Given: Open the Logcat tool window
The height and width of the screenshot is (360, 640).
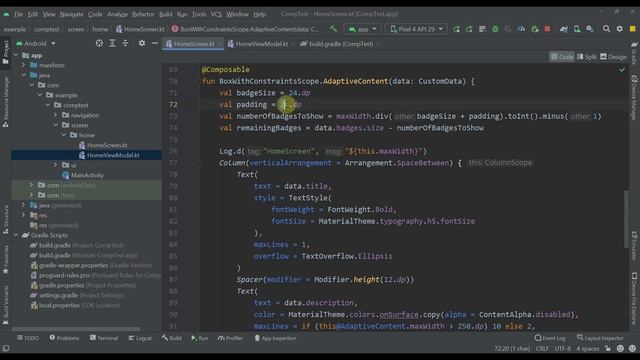Looking at the screenshot, I should (140, 338).
